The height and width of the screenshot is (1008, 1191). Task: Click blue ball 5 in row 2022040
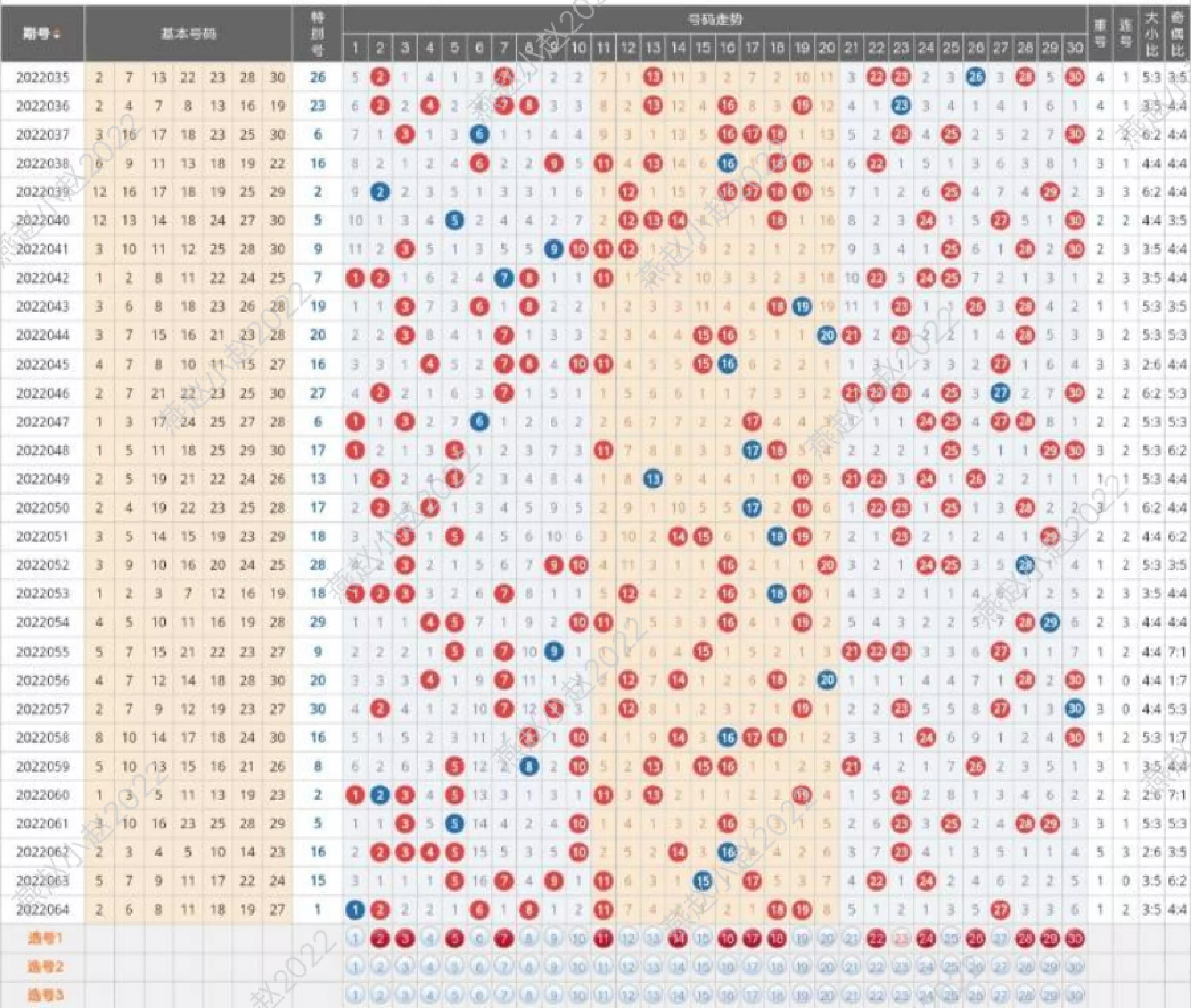[x=454, y=221]
